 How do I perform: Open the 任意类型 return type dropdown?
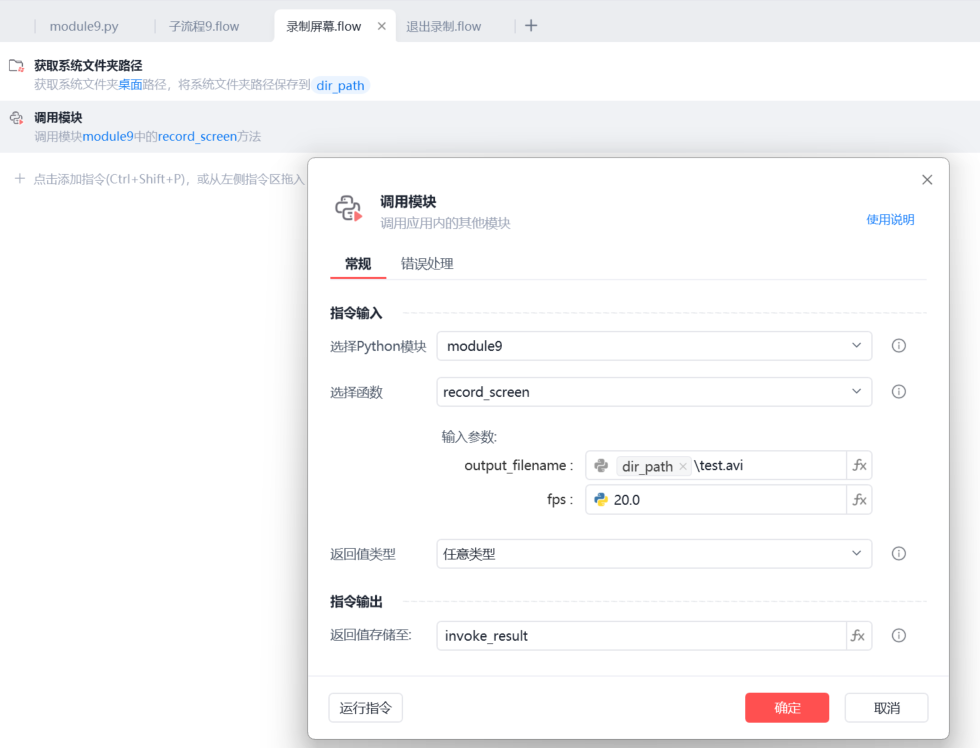point(654,554)
